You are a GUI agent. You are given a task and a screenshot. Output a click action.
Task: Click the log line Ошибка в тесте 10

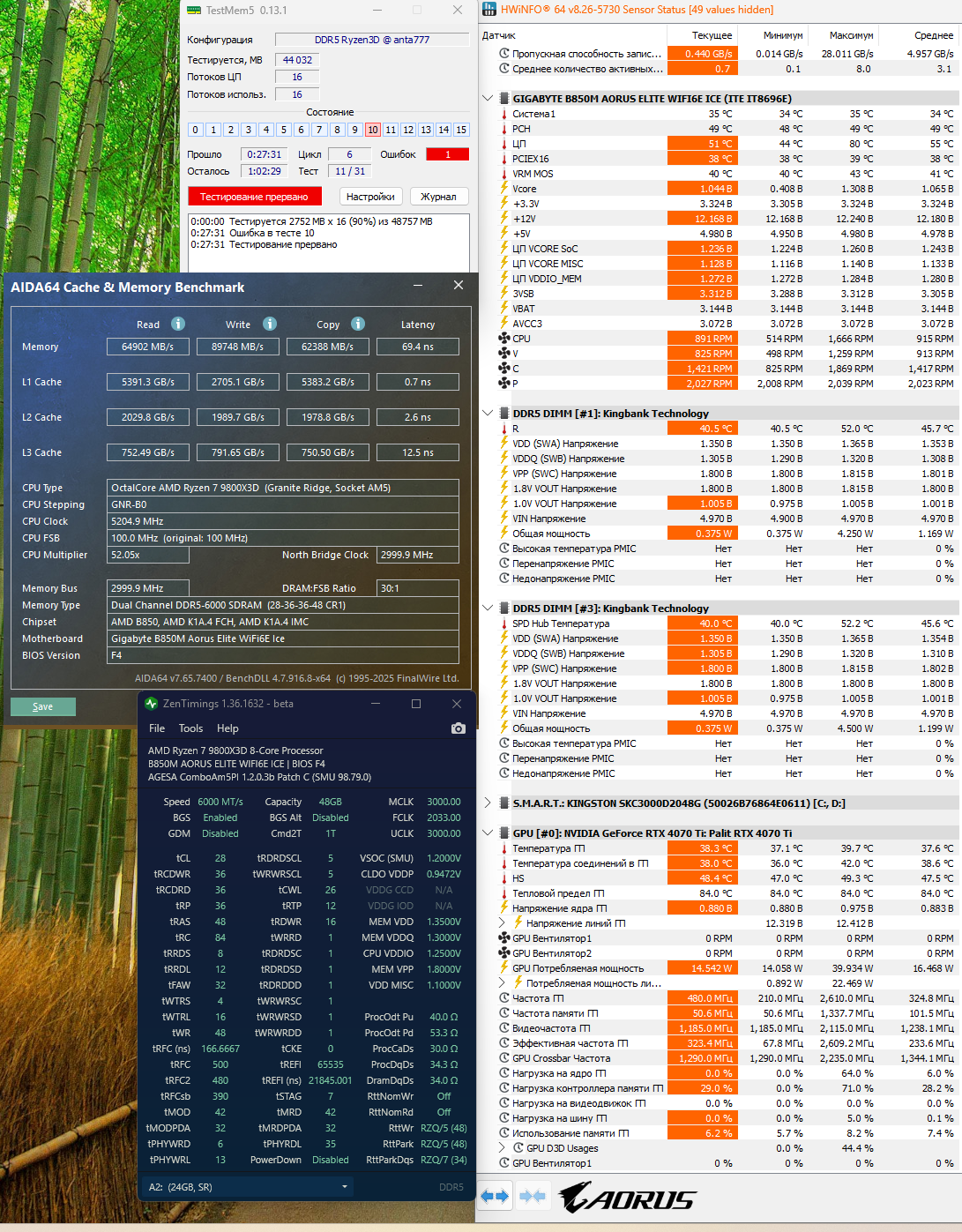pos(252,233)
